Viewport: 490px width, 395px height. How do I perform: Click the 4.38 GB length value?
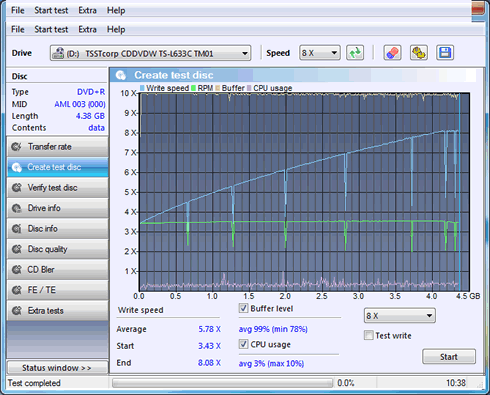(90, 116)
